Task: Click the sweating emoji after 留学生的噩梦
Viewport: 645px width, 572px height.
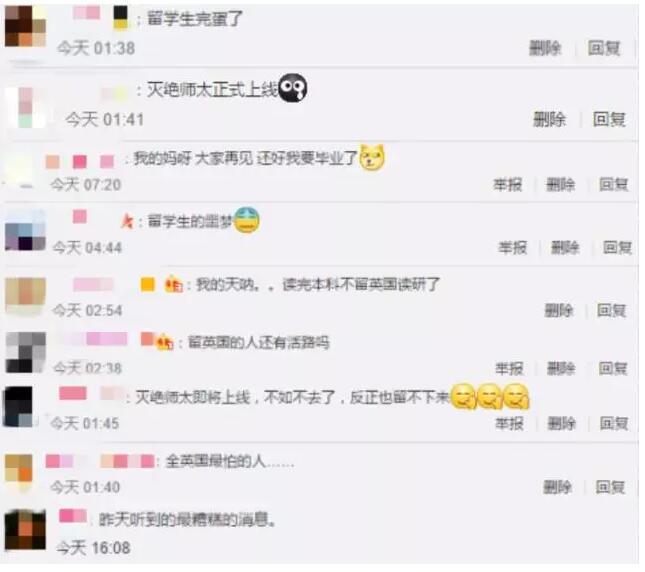Action: click(x=246, y=220)
